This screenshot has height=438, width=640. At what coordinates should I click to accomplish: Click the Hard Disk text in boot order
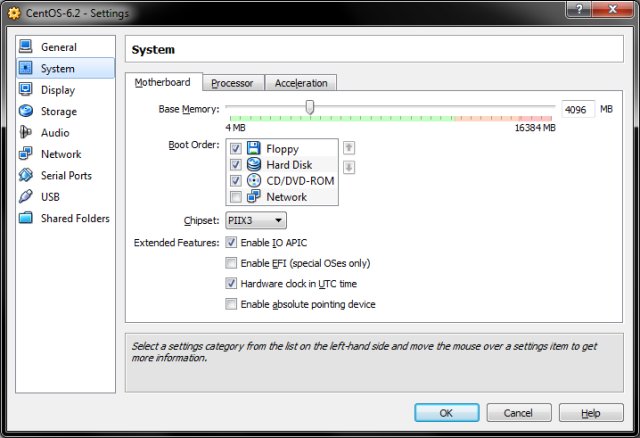(289, 165)
